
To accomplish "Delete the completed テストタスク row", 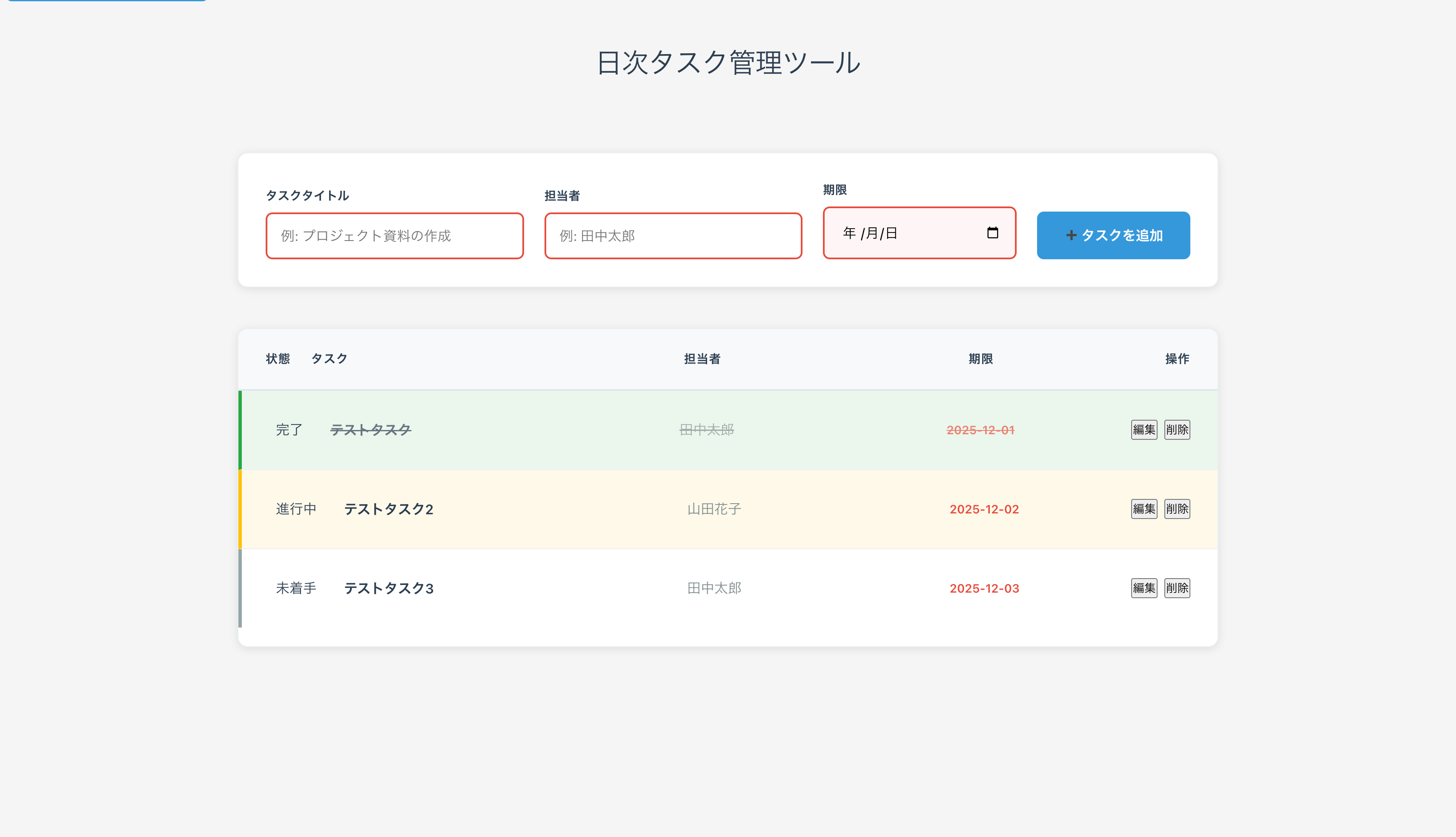I will (x=1177, y=430).
